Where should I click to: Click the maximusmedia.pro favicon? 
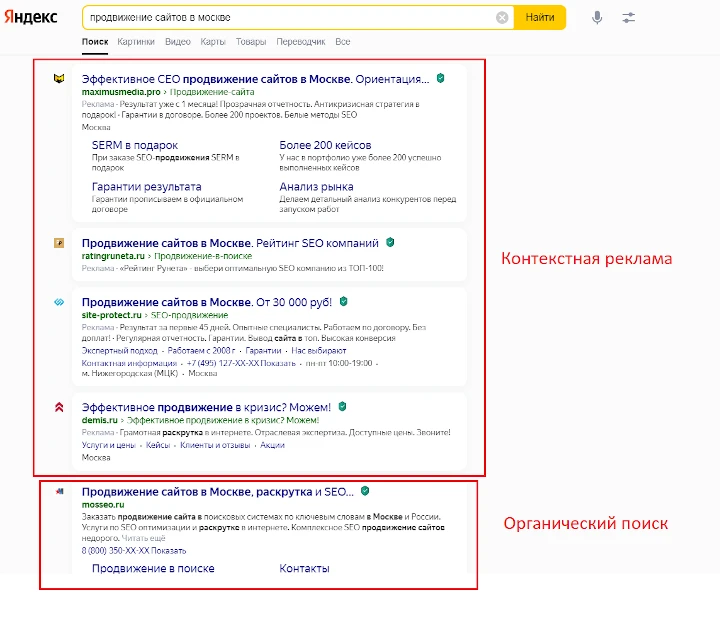click(x=59, y=79)
